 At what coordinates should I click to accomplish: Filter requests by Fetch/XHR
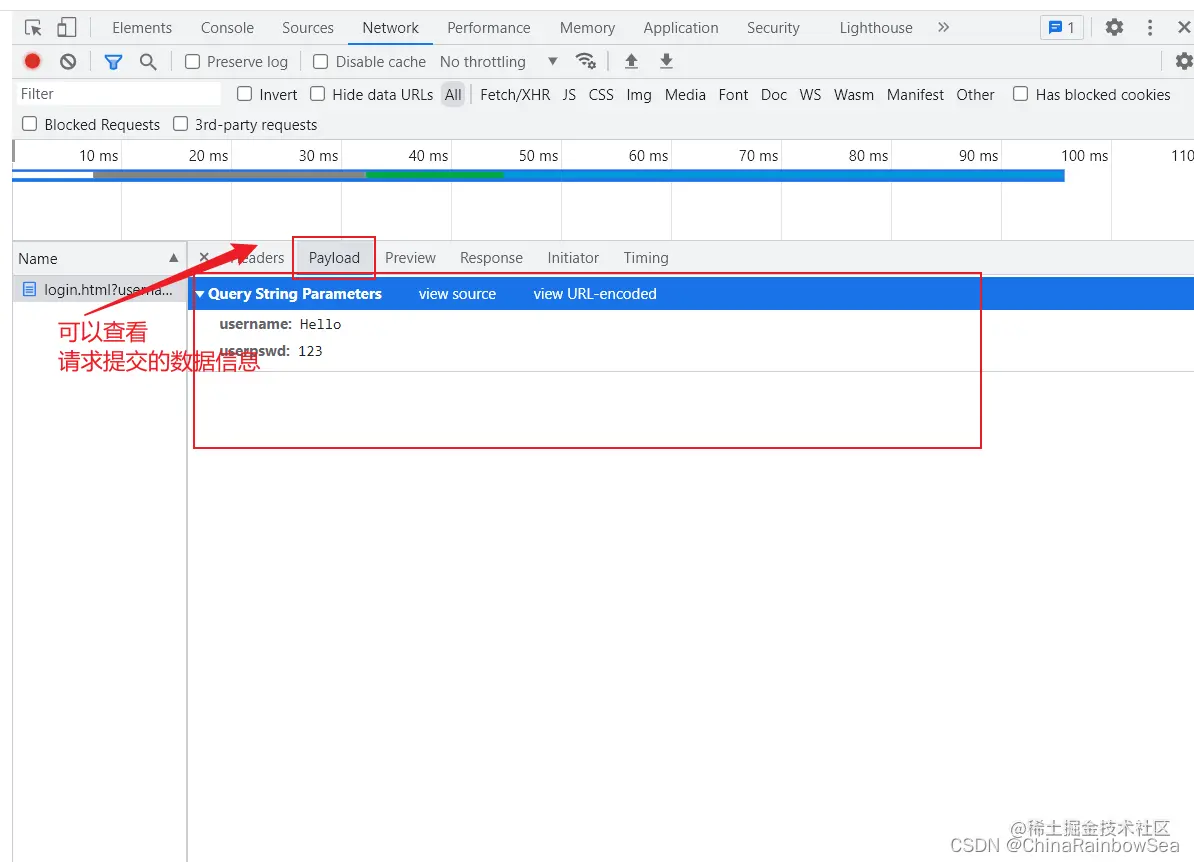tap(515, 94)
